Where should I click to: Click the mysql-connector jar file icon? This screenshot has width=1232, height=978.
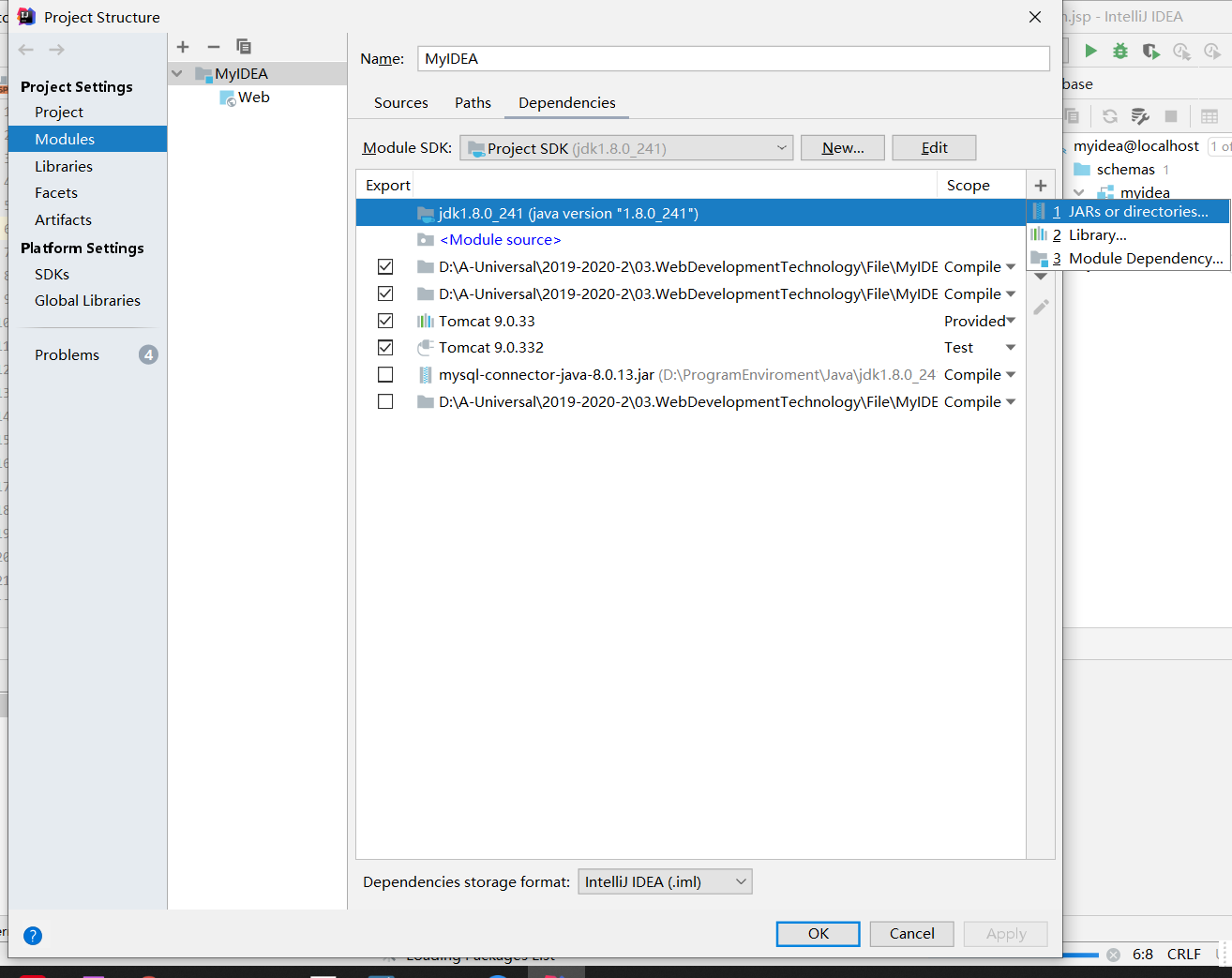coord(426,375)
